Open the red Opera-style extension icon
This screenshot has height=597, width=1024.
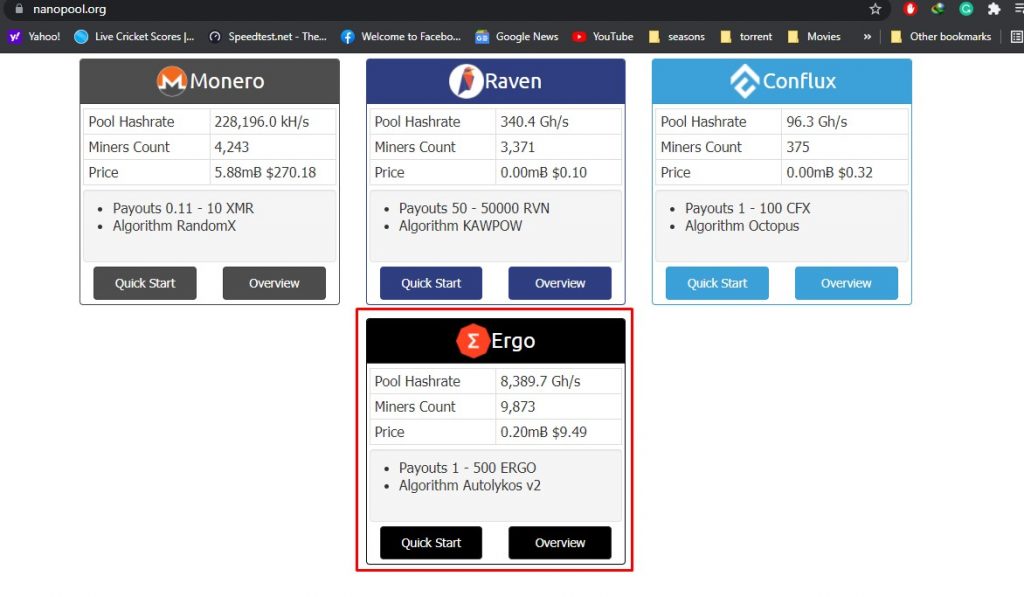[x=910, y=8]
